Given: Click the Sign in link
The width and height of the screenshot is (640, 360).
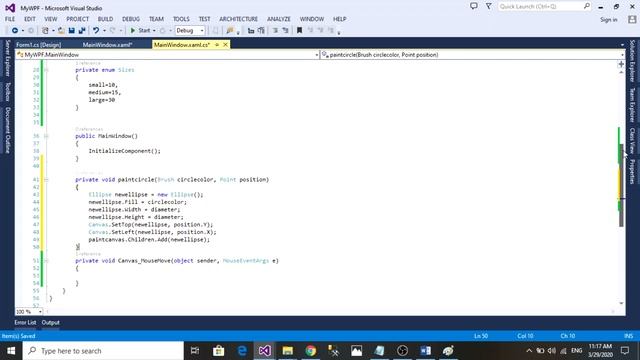Looking at the screenshot, I should [609, 19].
